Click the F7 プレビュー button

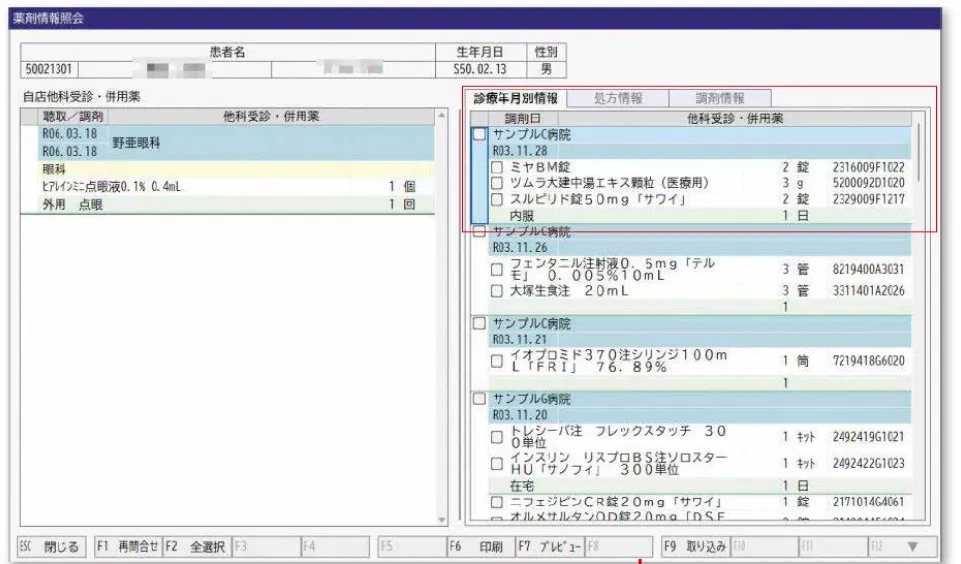click(549, 546)
